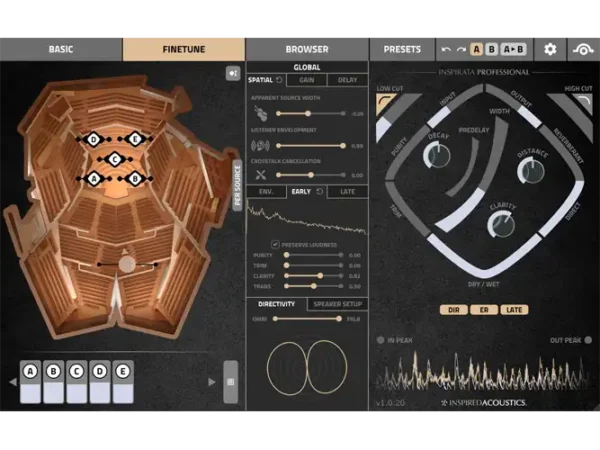Reset the Spatial tab with its circular arrow
Screen dimensions: 600x450
pos(279,80)
